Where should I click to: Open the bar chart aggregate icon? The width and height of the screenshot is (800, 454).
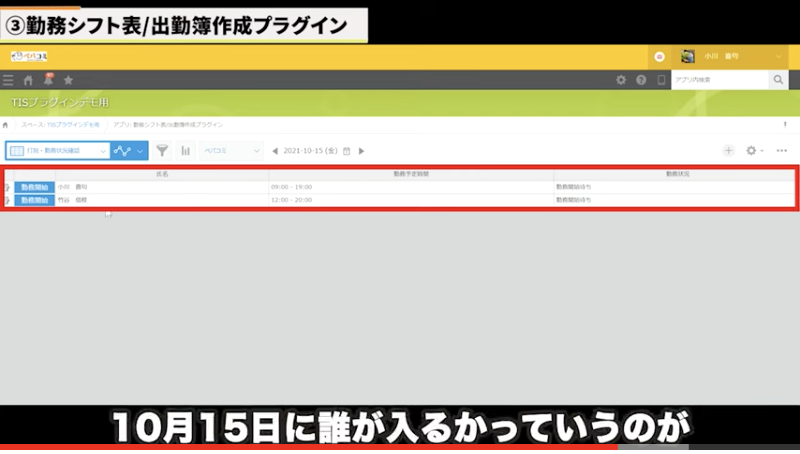click(x=185, y=151)
